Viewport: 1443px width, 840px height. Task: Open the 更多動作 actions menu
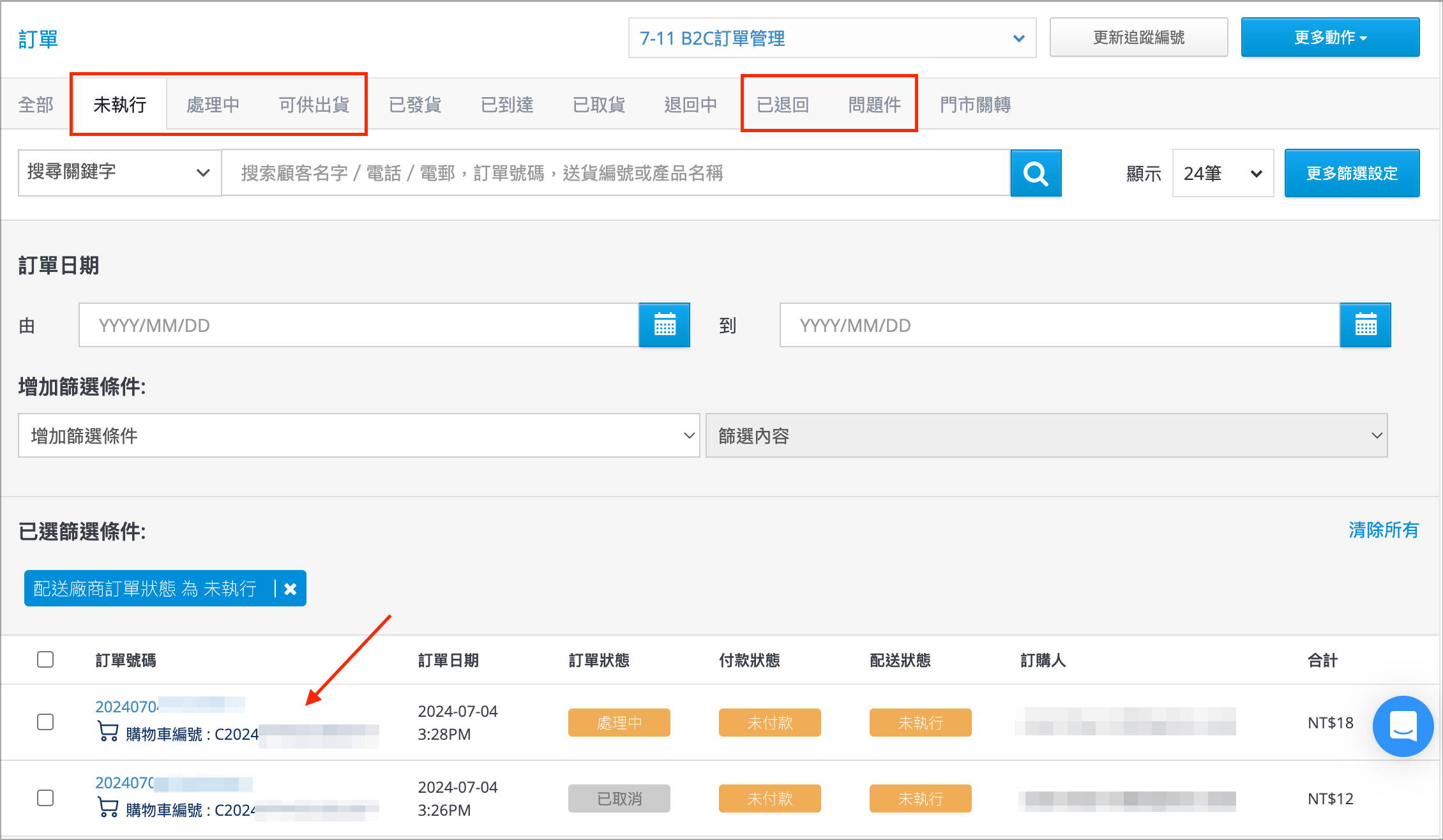[1330, 38]
